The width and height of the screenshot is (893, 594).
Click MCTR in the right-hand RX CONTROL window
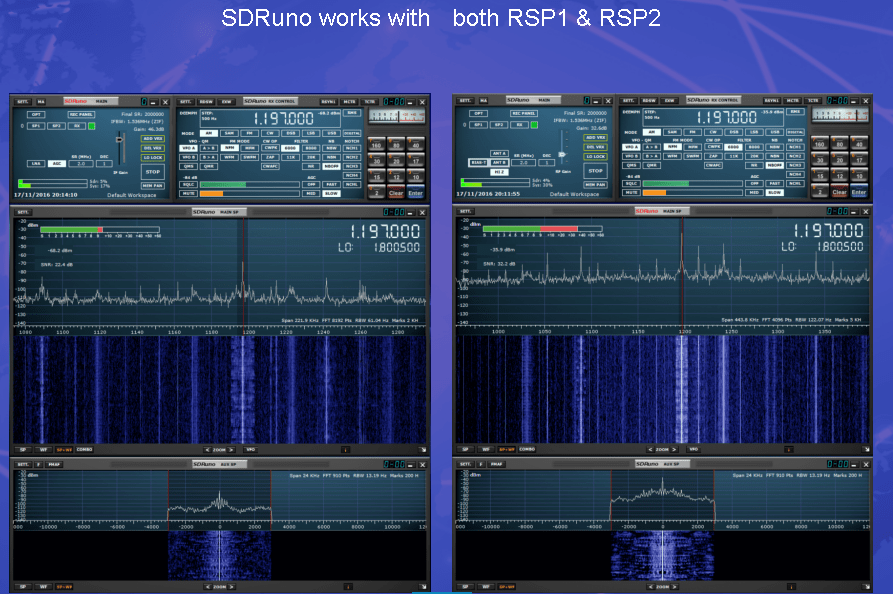tap(792, 101)
